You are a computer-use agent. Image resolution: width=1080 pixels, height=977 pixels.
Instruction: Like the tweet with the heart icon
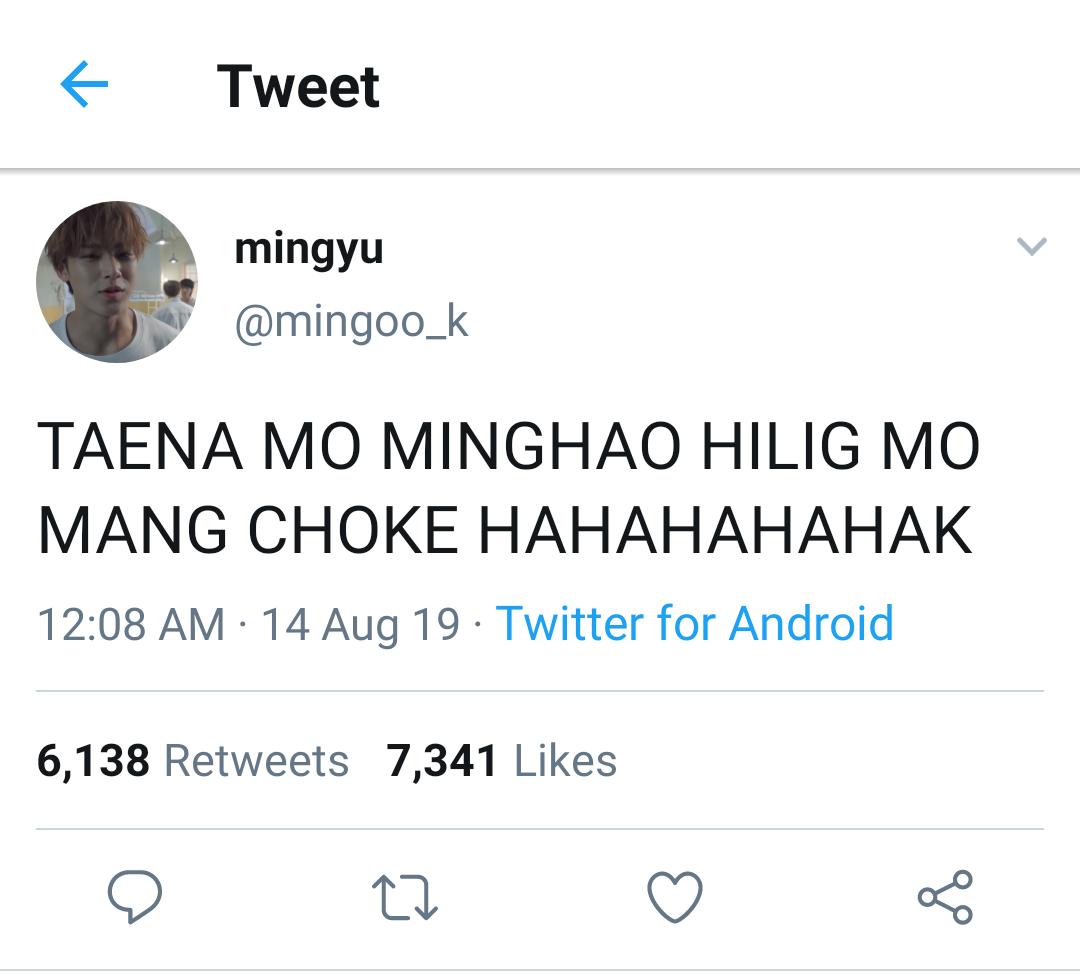675,896
